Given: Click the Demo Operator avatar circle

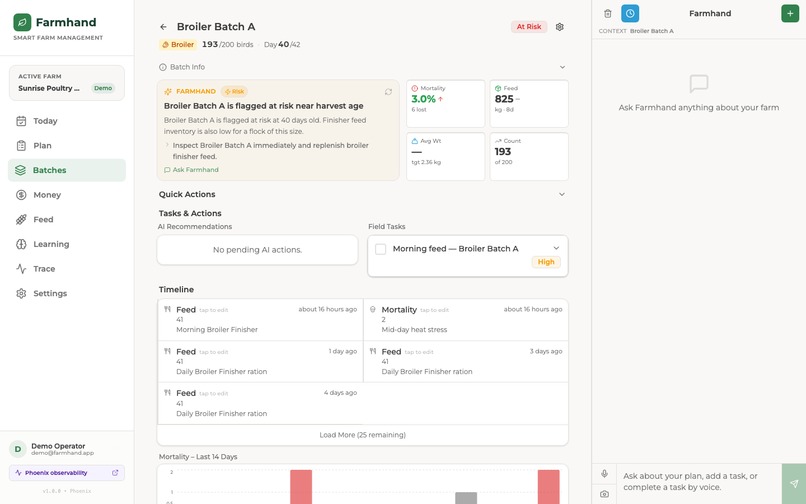Looking at the screenshot, I should click(x=17, y=449).
